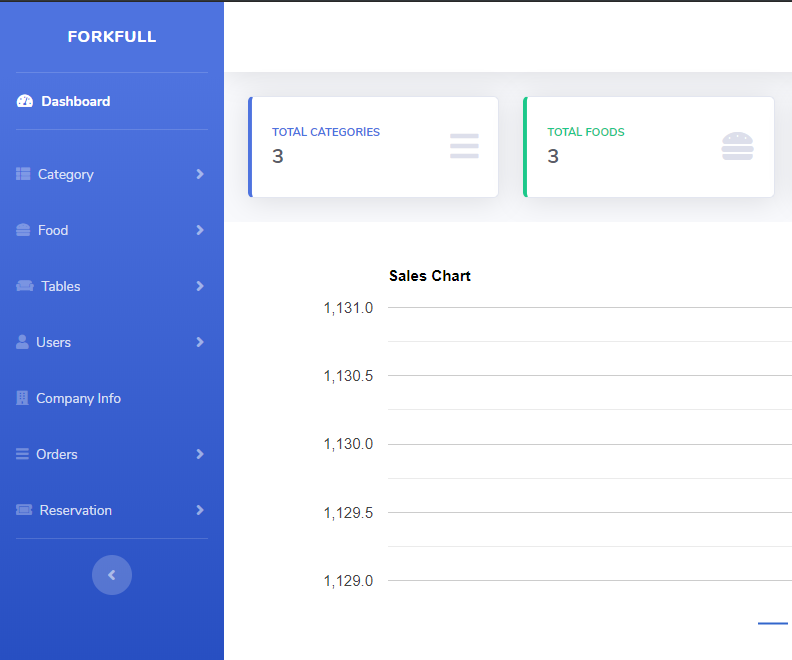792x660 pixels.
Task: Open the Food menu label
Action: point(53,230)
